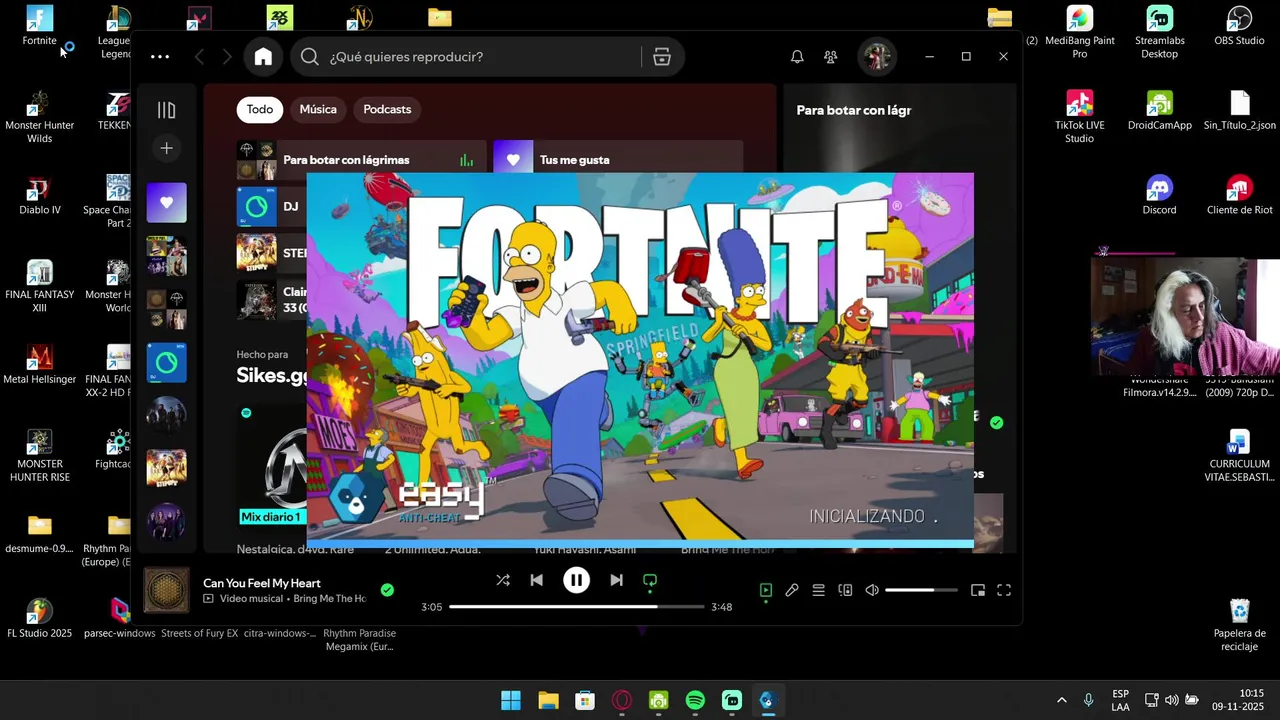Skip to next track
Viewport: 1280px width, 720px height.
pyautogui.click(x=616, y=580)
